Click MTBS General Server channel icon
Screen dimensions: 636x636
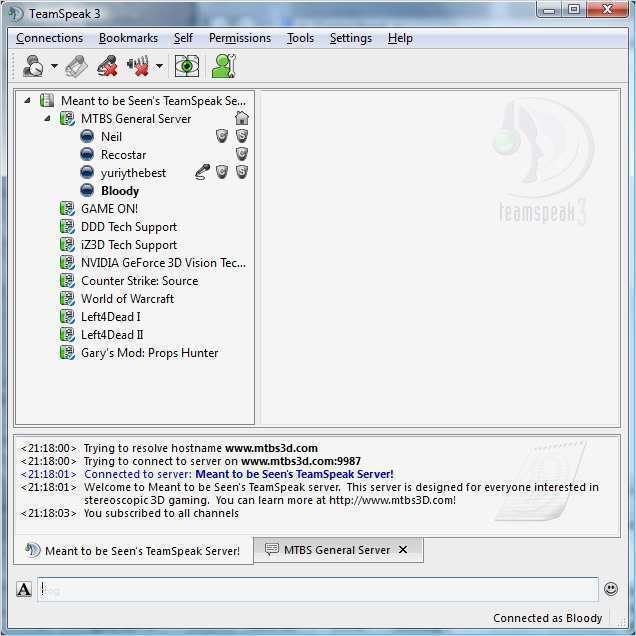(x=67, y=118)
